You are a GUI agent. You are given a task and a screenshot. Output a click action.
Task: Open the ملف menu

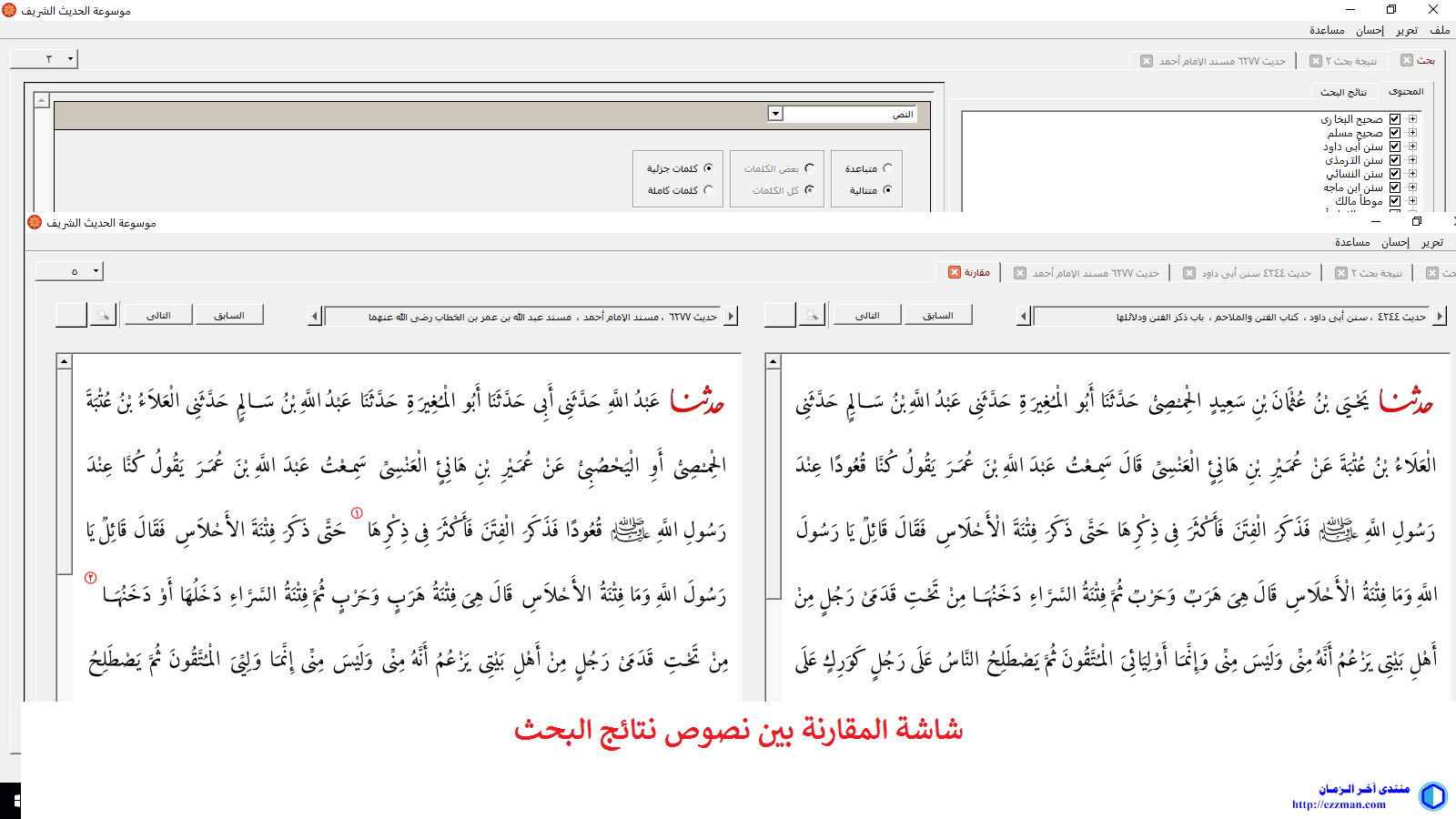tap(1440, 30)
